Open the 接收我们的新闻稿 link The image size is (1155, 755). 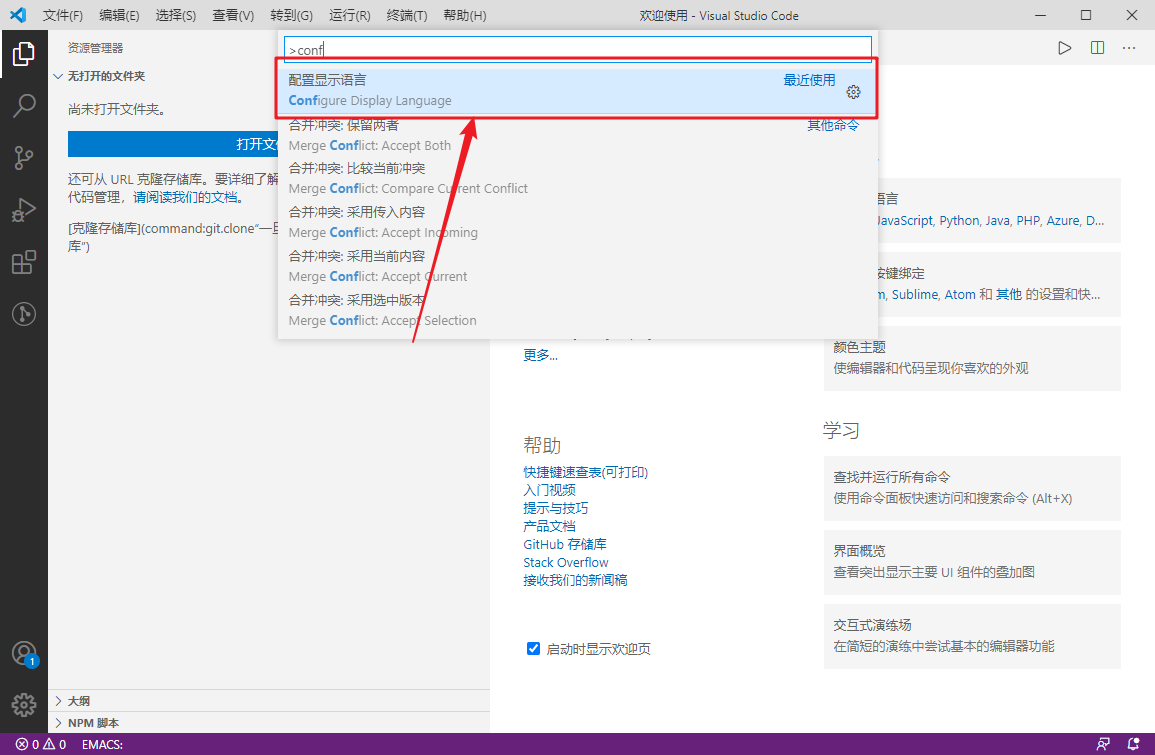[x=575, y=580]
